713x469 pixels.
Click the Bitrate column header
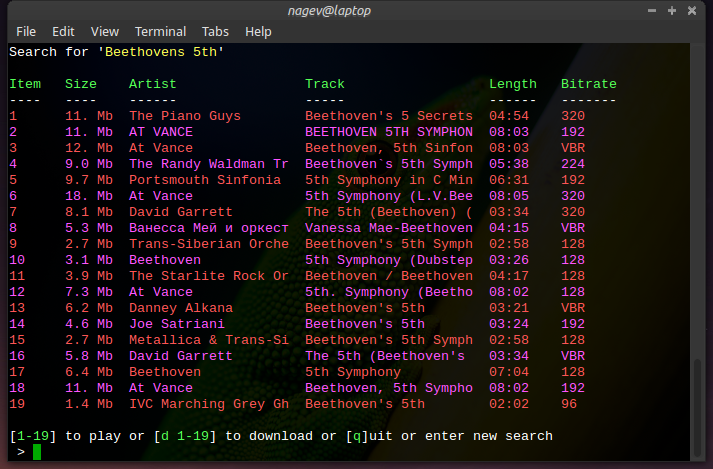[589, 84]
